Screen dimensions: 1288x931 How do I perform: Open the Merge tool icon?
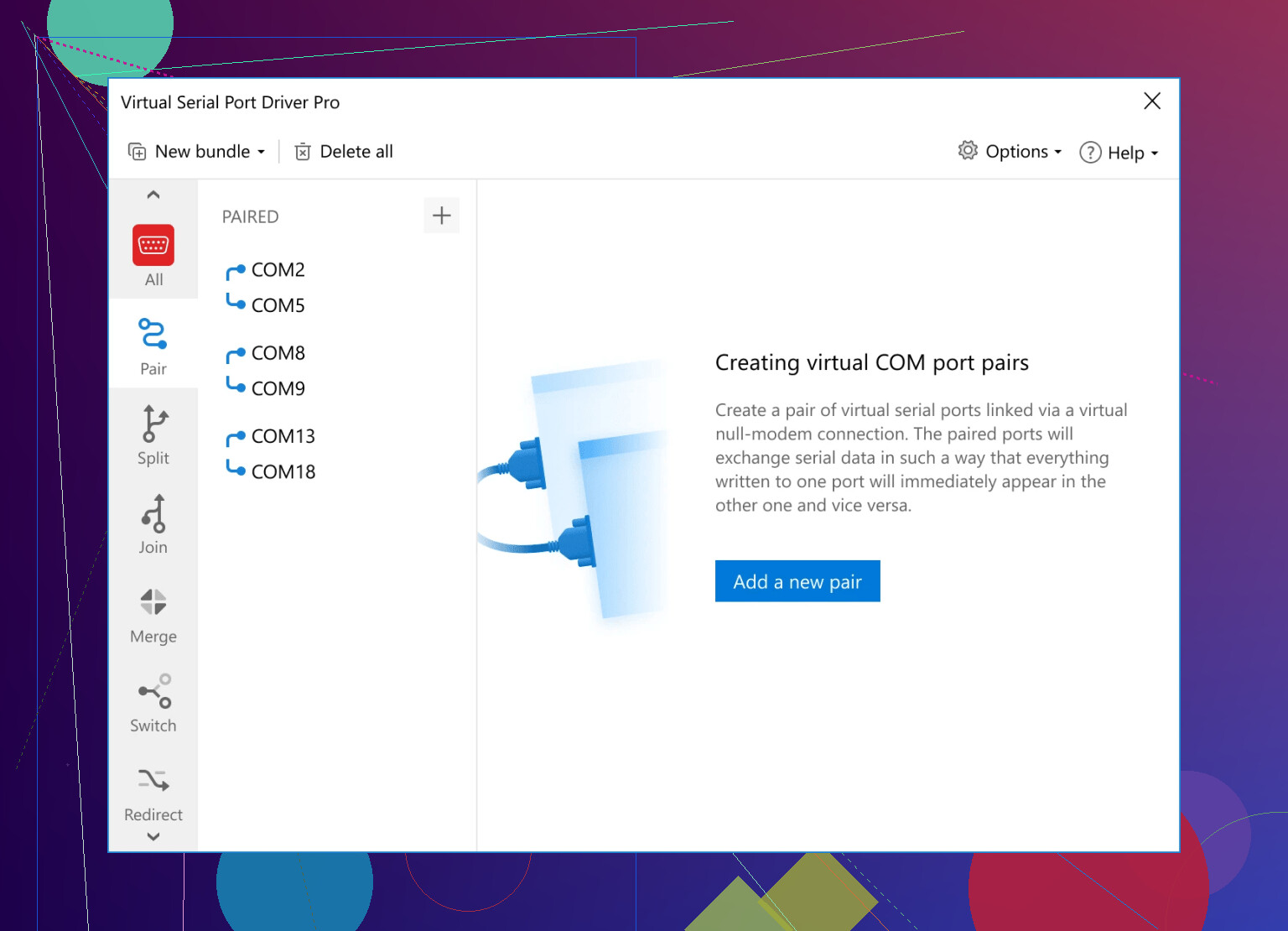153,602
